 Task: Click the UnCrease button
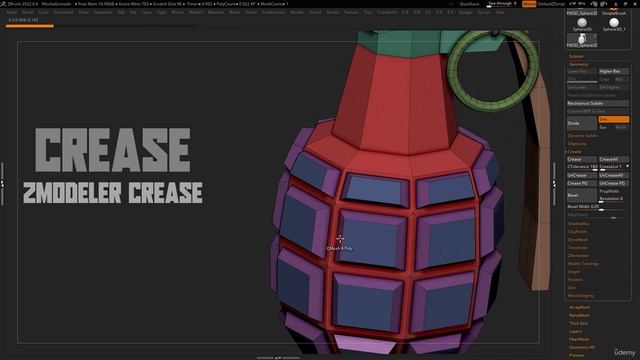coord(582,175)
